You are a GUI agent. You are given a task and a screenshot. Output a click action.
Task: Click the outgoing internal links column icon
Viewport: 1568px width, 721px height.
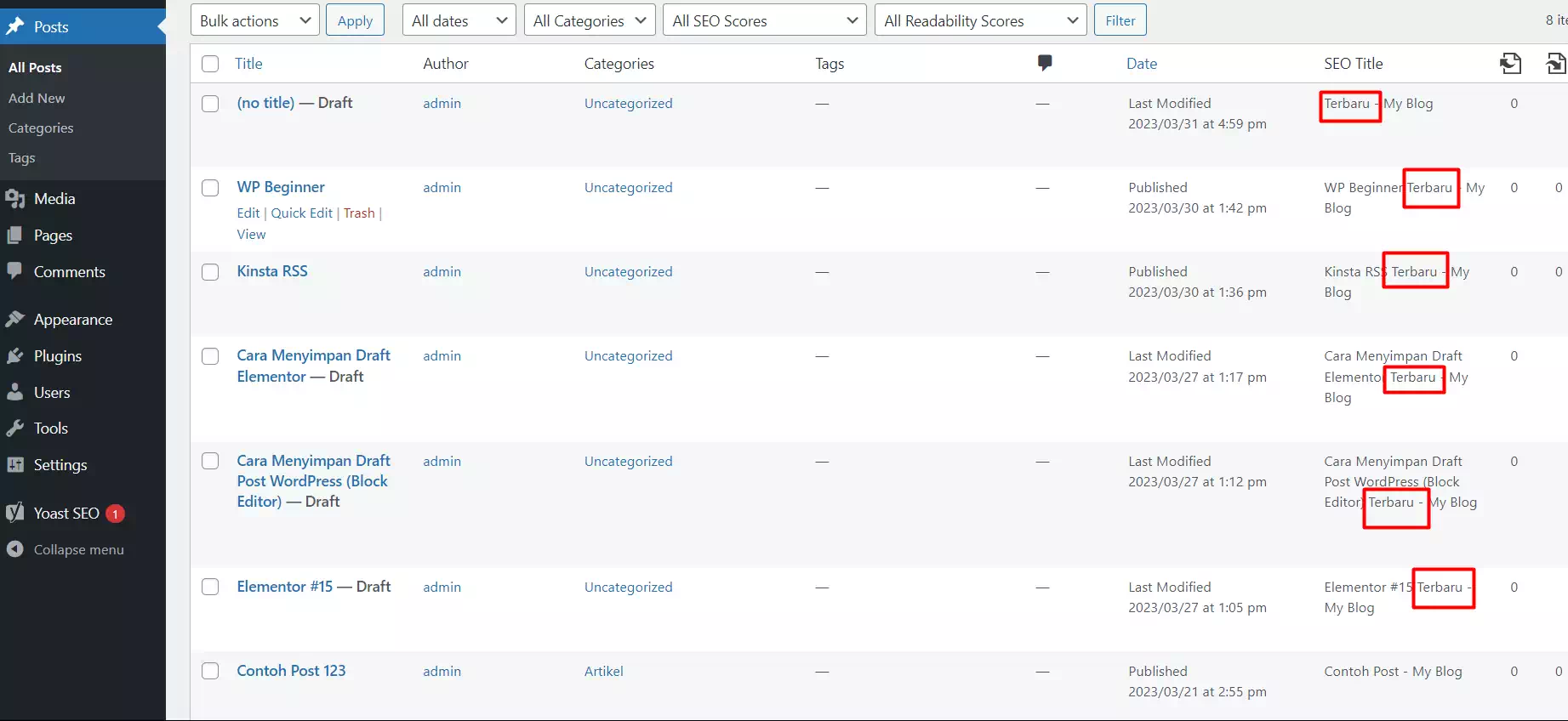click(x=1511, y=63)
